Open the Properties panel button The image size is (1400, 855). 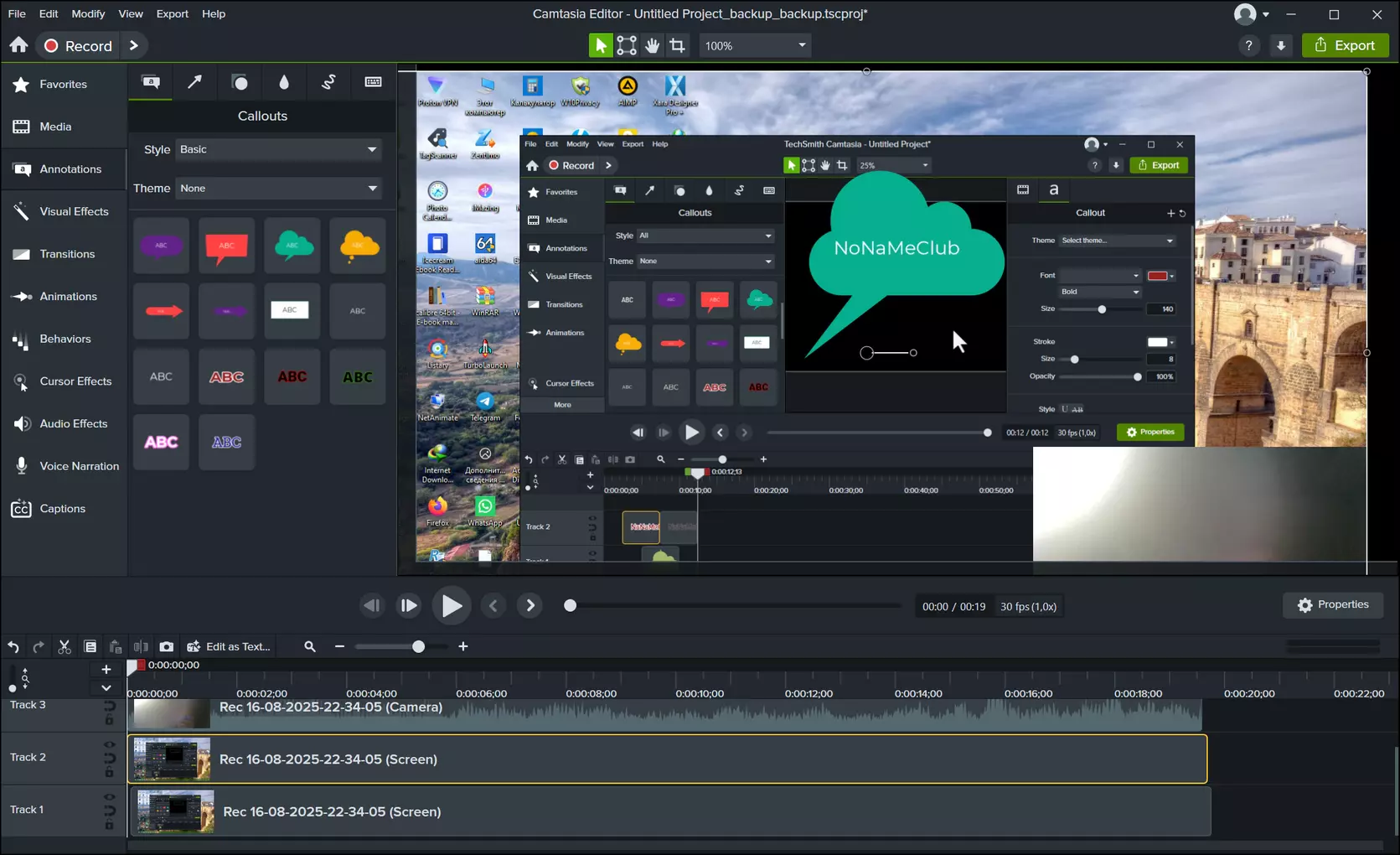pos(1332,605)
